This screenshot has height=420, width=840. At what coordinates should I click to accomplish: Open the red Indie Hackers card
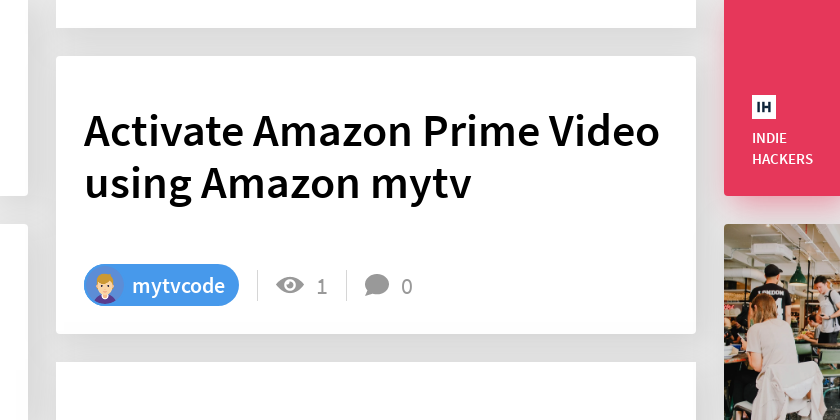point(782,98)
